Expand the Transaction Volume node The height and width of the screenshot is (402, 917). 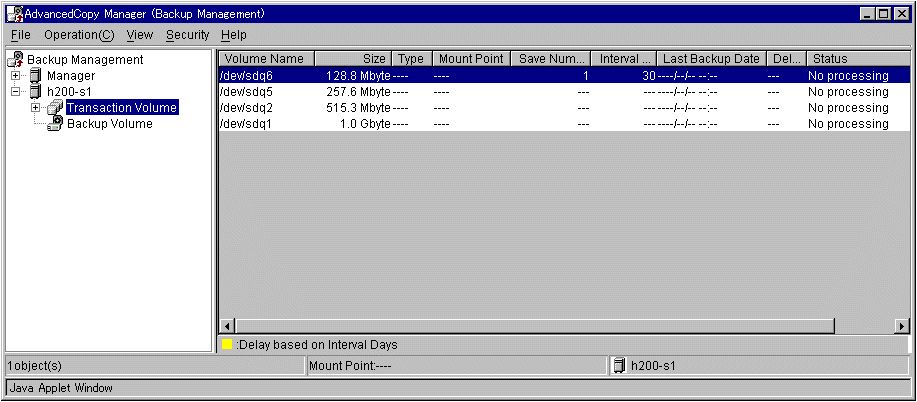tap(36, 108)
